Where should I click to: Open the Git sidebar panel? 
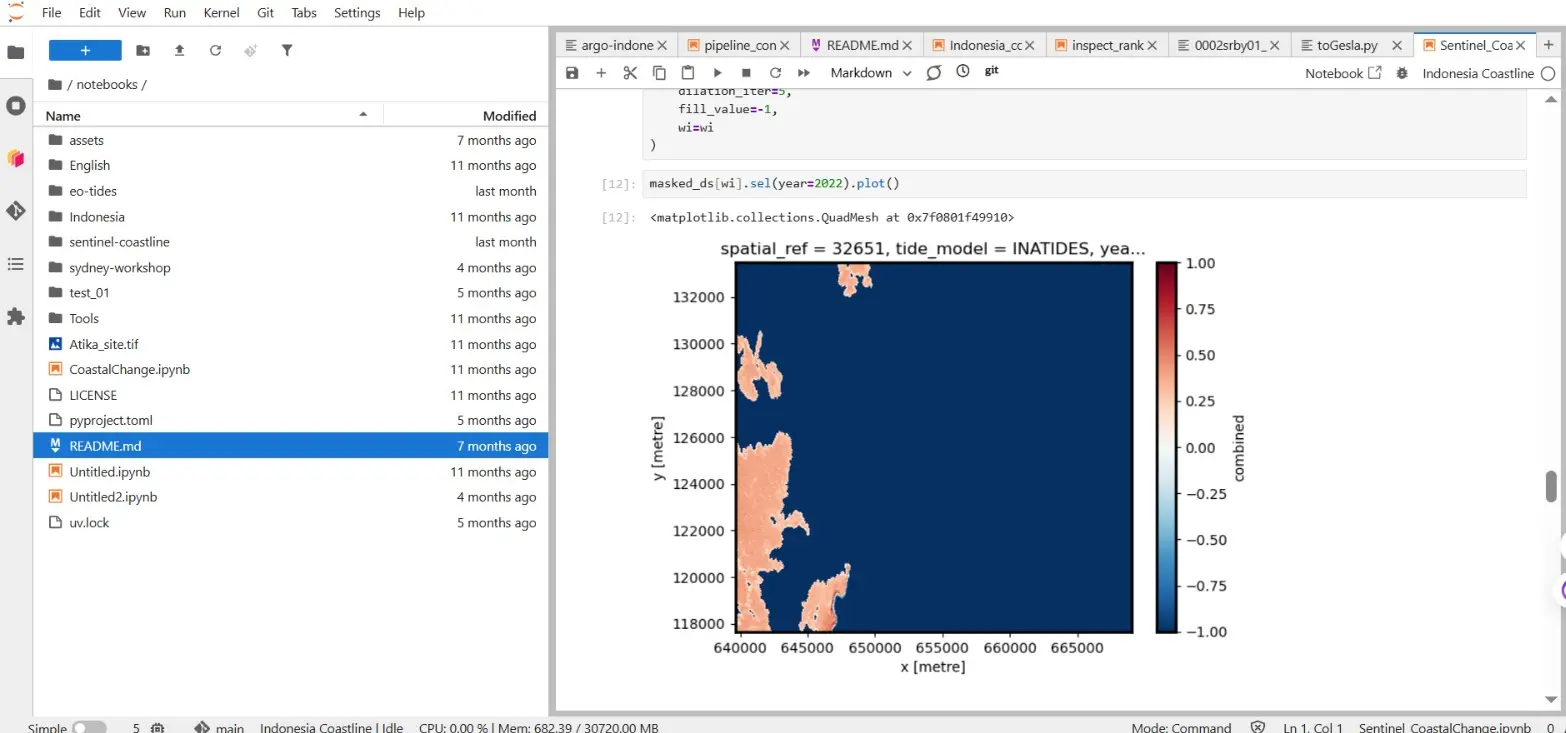coord(16,210)
